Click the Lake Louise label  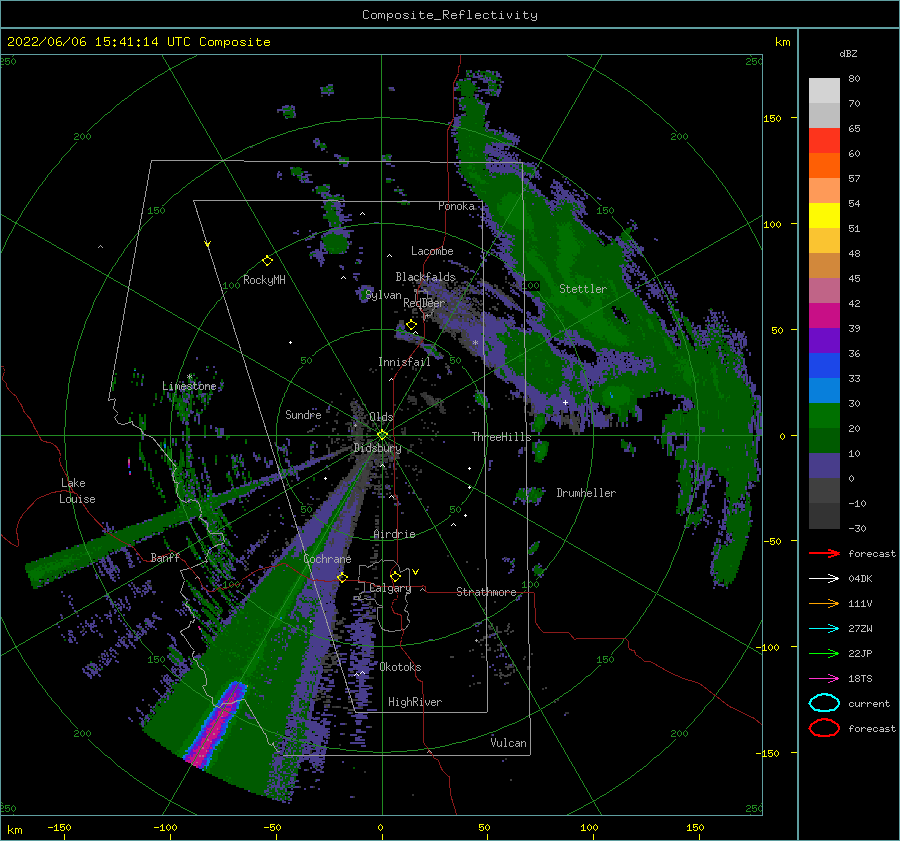pyautogui.click(x=77, y=491)
